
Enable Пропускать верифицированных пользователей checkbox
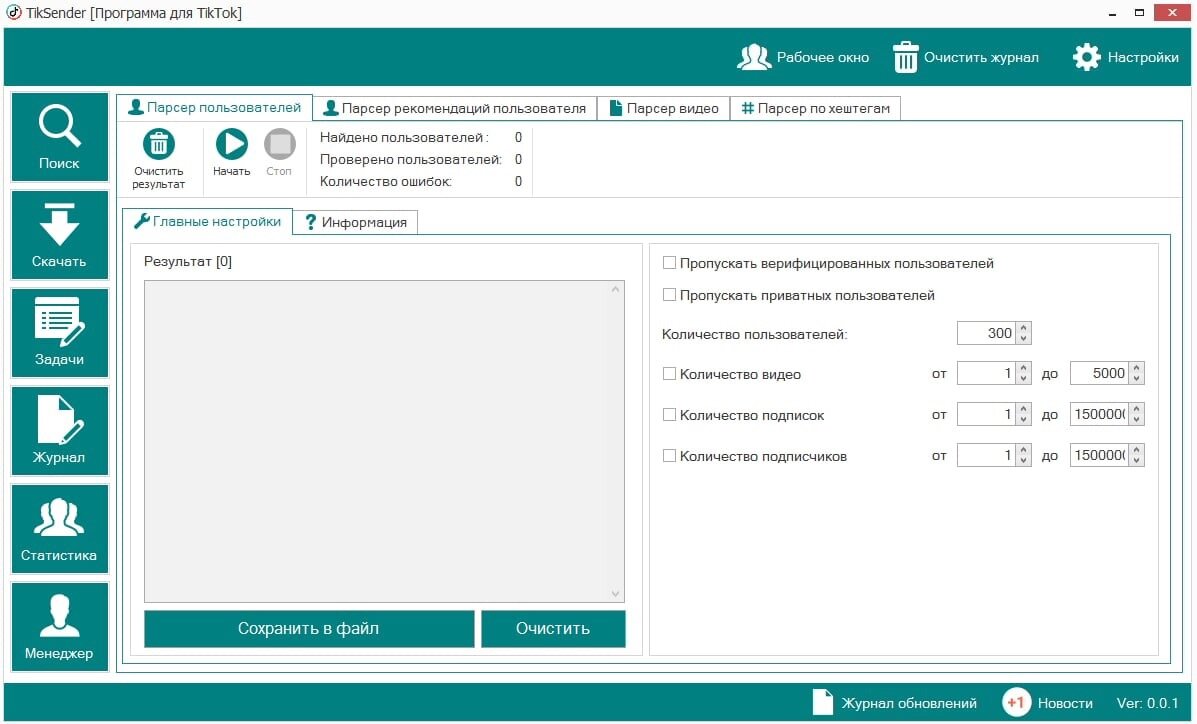(669, 263)
